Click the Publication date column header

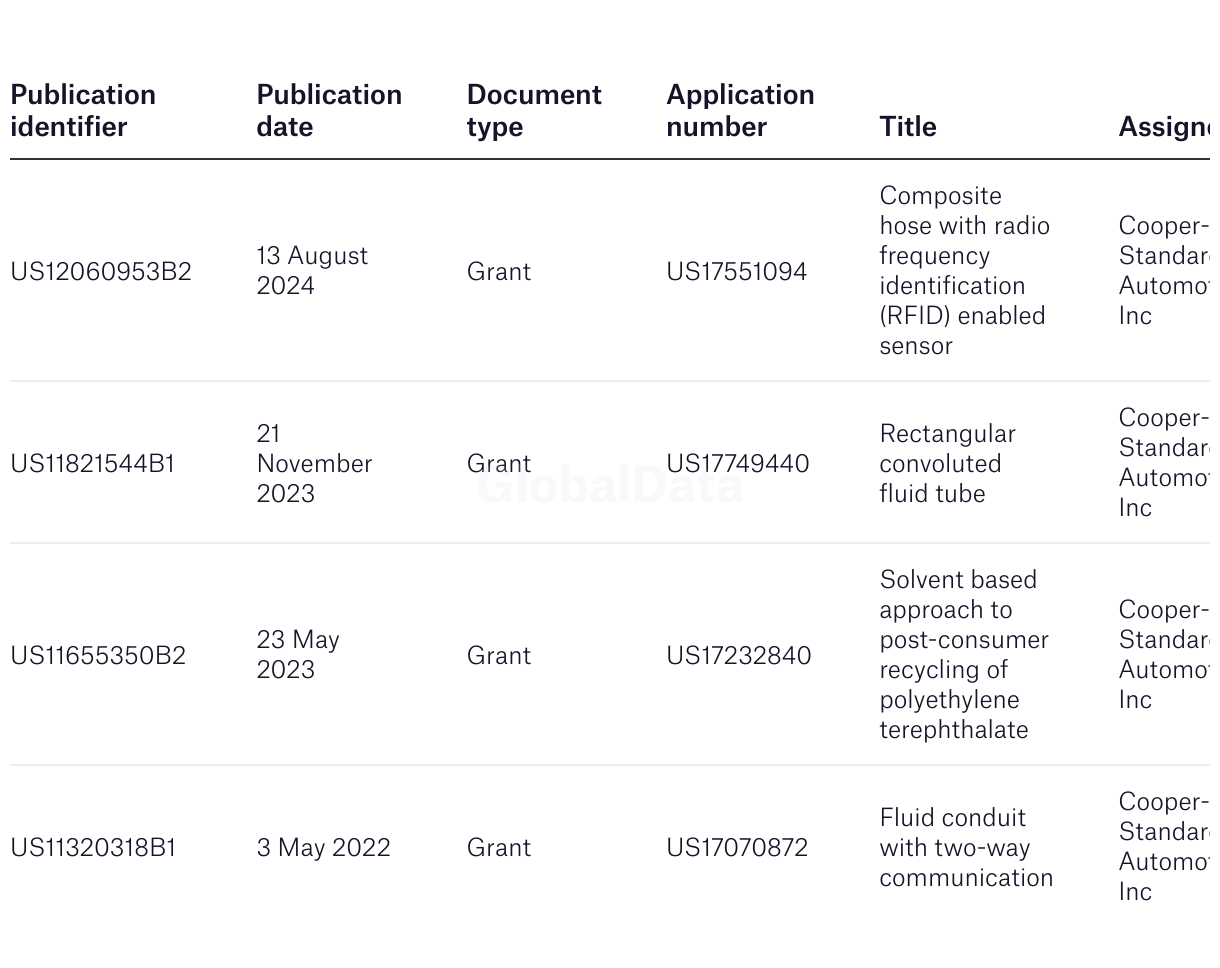point(329,111)
